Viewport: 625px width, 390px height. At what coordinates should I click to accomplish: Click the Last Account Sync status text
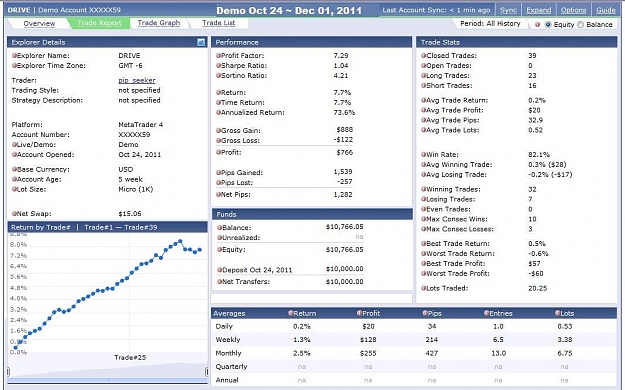pos(436,10)
